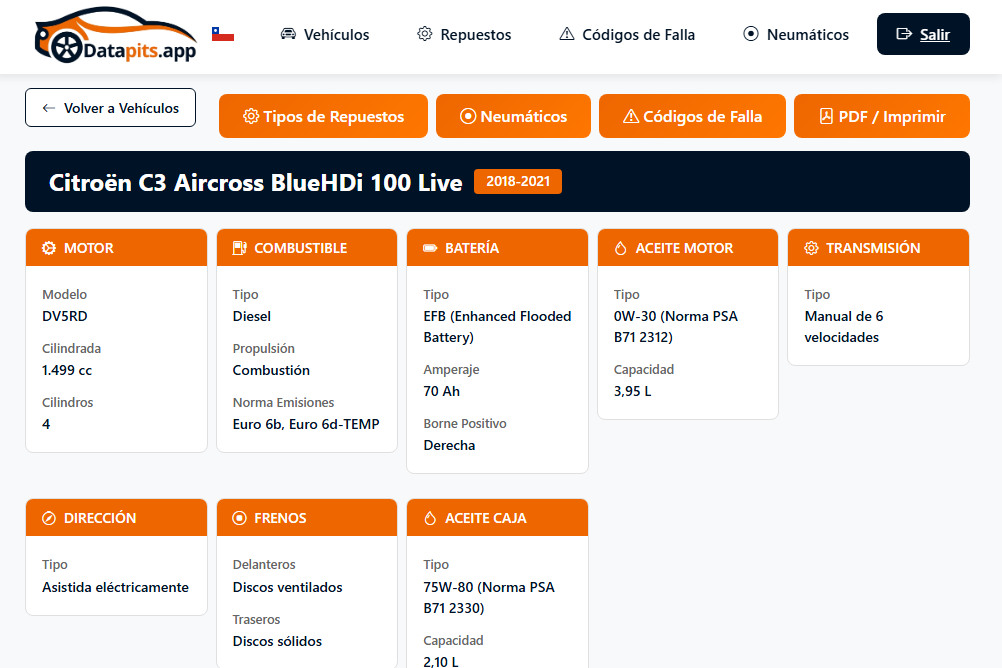Select 75W-80 (Norma PSA B71 2330) gearbox oil
The image size is (1002, 668).
pos(489,598)
